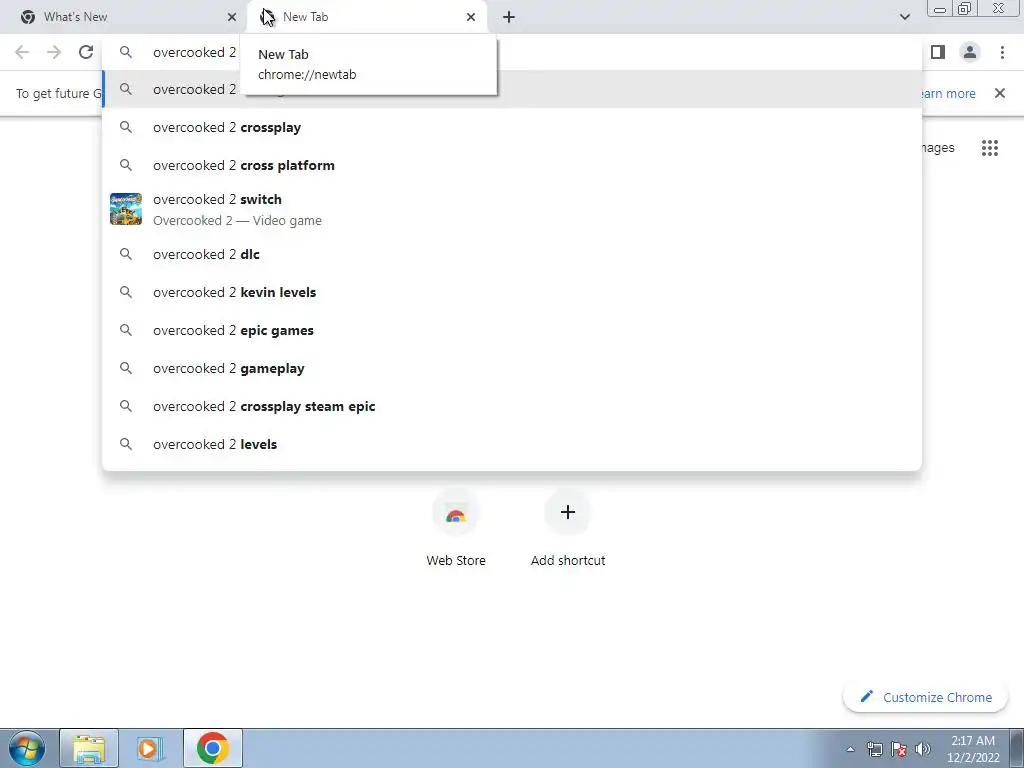1024x768 pixels.
Task: Choose suggestion overcooked 2 crossplay steam epic
Action: point(512,406)
